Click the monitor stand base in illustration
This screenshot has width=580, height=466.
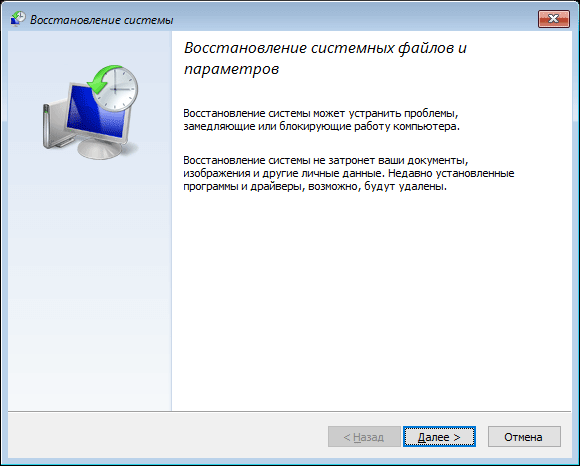[101, 148]
